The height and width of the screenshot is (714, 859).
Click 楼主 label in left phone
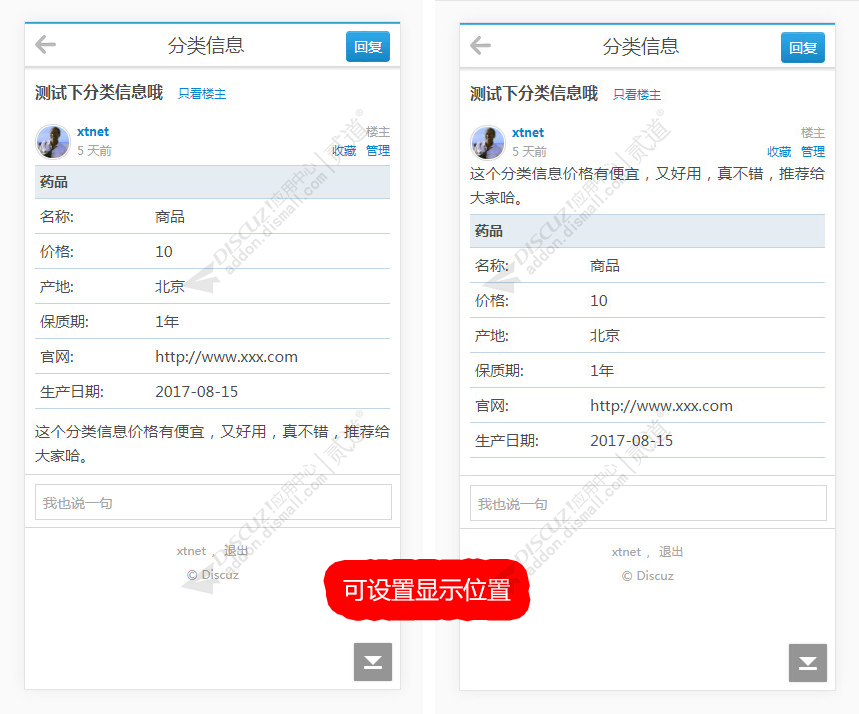(378, 132)
